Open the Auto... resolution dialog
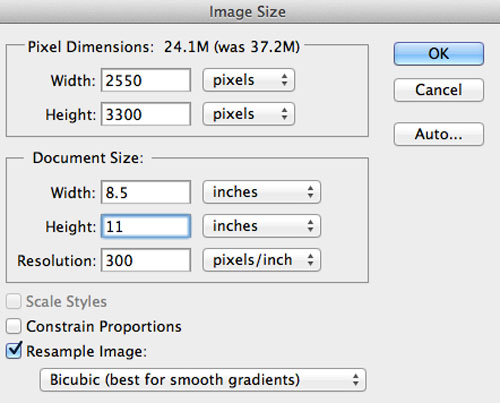Image resolution: width=500 pixels, height=403 pixels. [439, 134]
